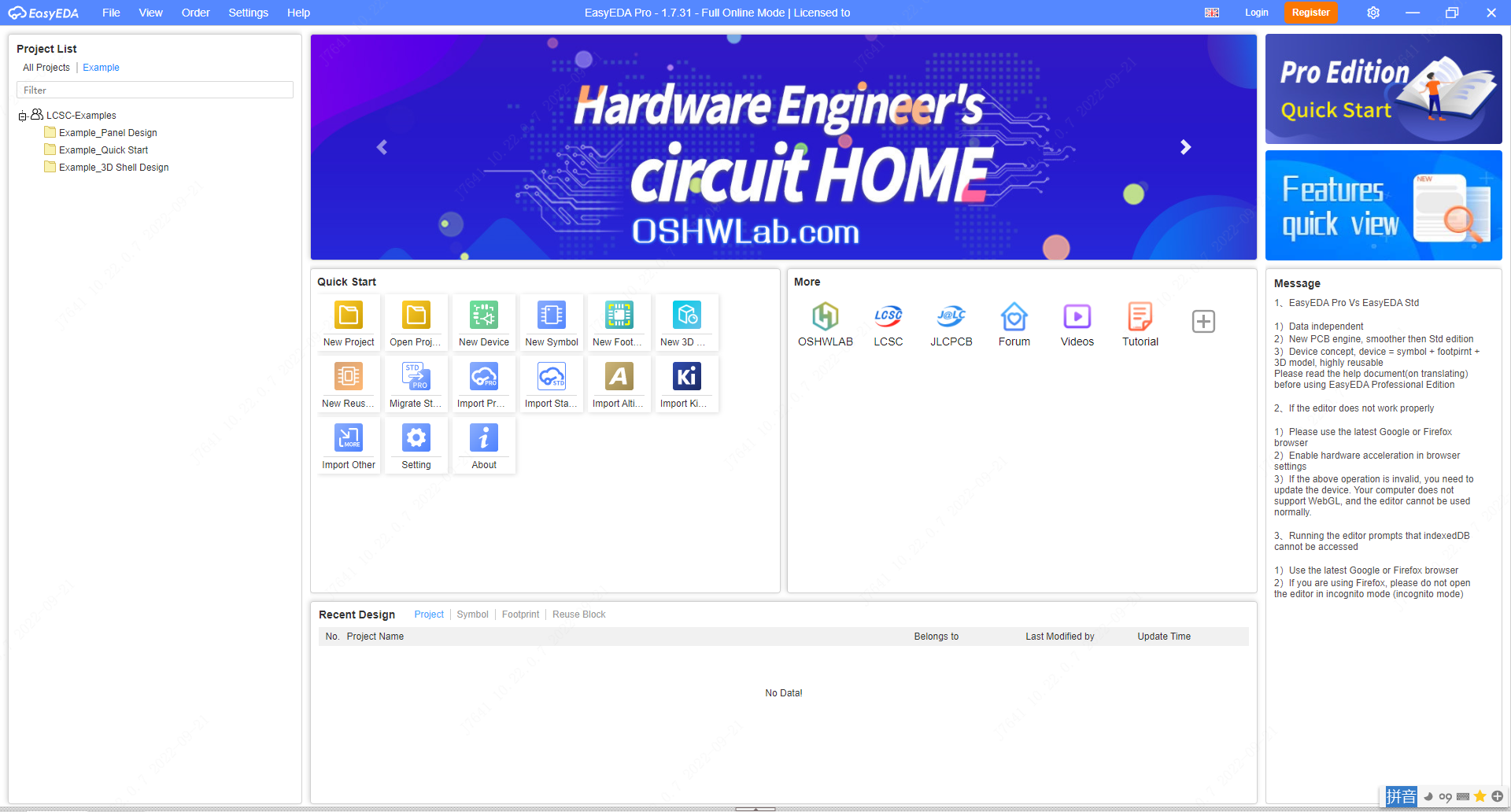Click the Pinyin input method indicator
Screen dimensions: 1511x812
click(1401, 797)
